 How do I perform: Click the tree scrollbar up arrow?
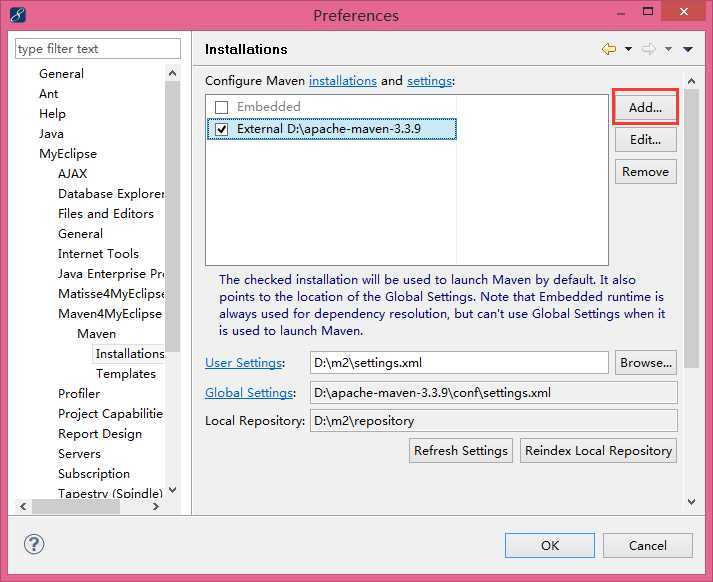point(172,73)
